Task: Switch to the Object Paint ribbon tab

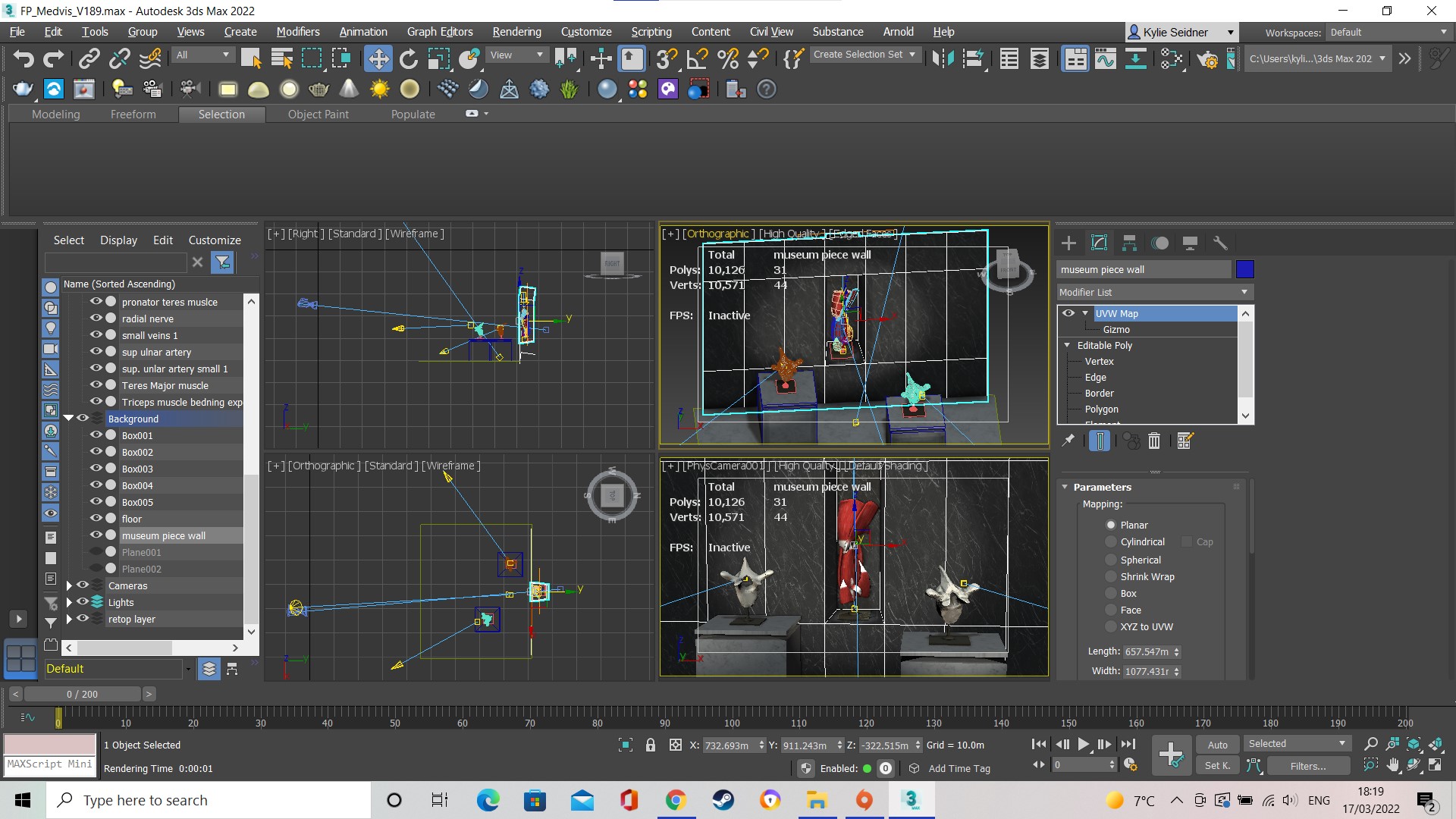Action: click(318, 114)
